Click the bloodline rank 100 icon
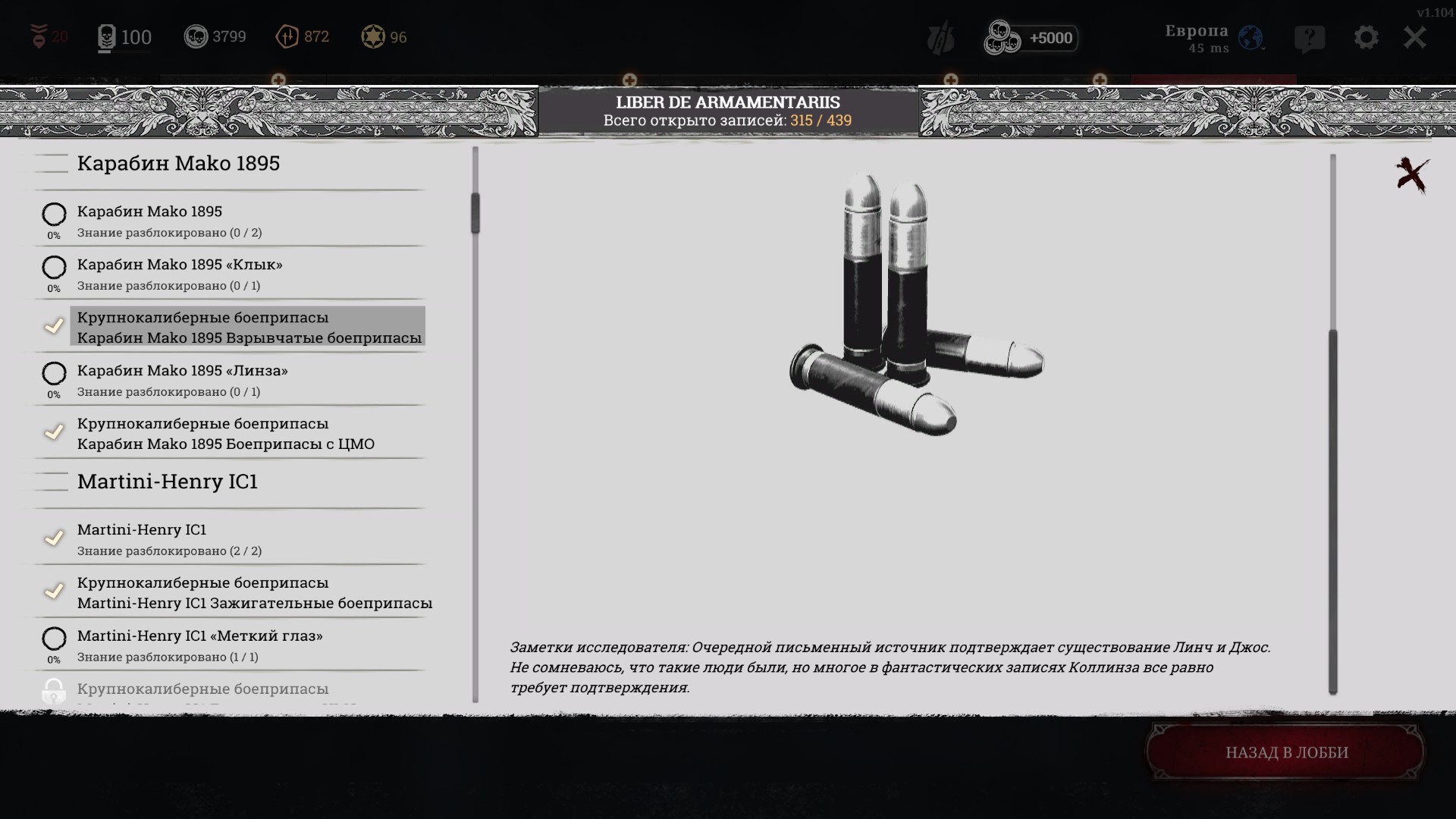 click(x=107, y=38)
